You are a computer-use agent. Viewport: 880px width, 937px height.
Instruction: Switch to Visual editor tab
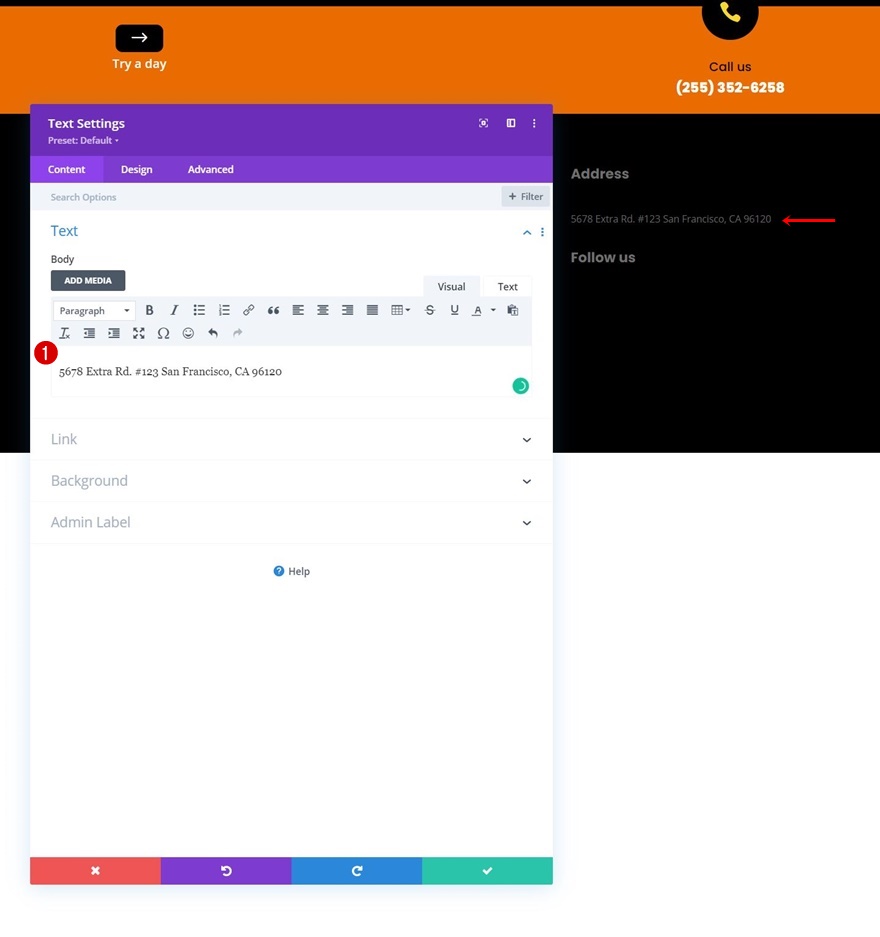click(451, 286)
